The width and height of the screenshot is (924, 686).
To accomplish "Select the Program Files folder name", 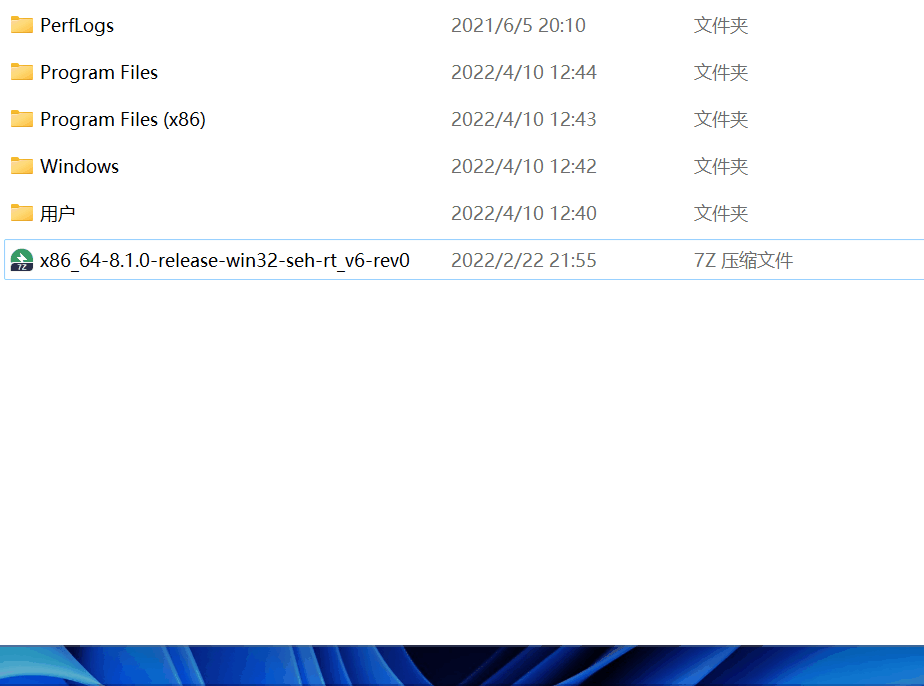I will [99, 72].
